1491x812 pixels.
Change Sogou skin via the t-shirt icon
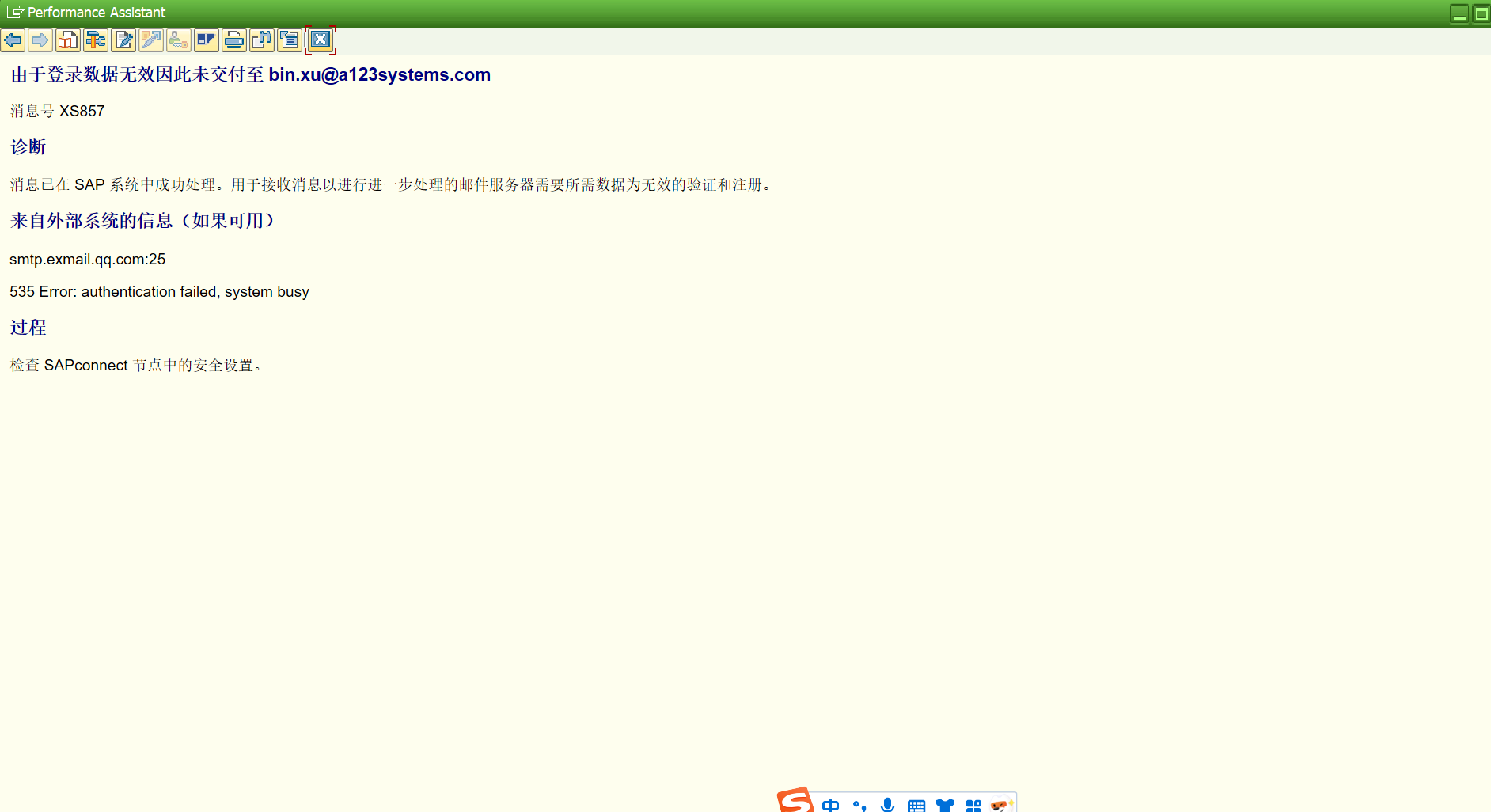(x=945, y=805)
